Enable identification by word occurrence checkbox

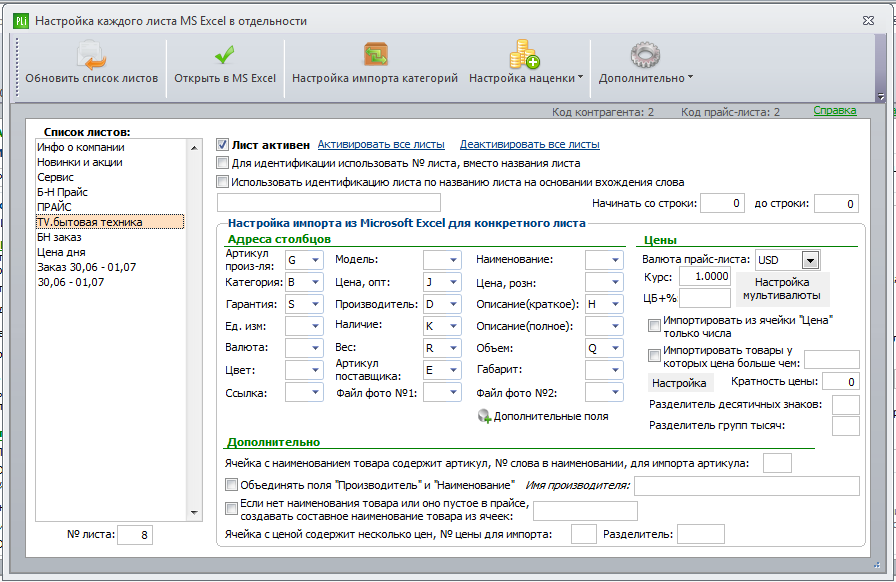click(x=222, y=182)
